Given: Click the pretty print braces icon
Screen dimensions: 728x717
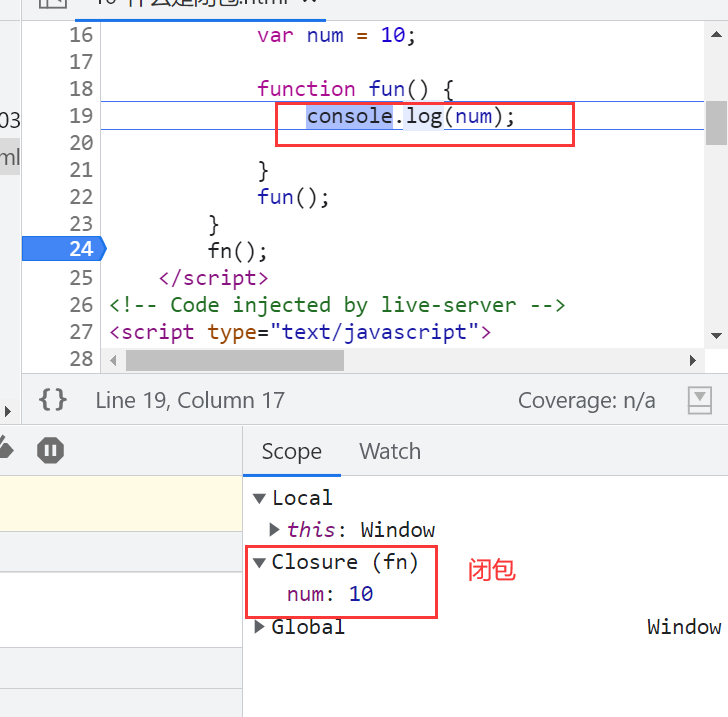Looking at the screenshot, I should [53, 401].
